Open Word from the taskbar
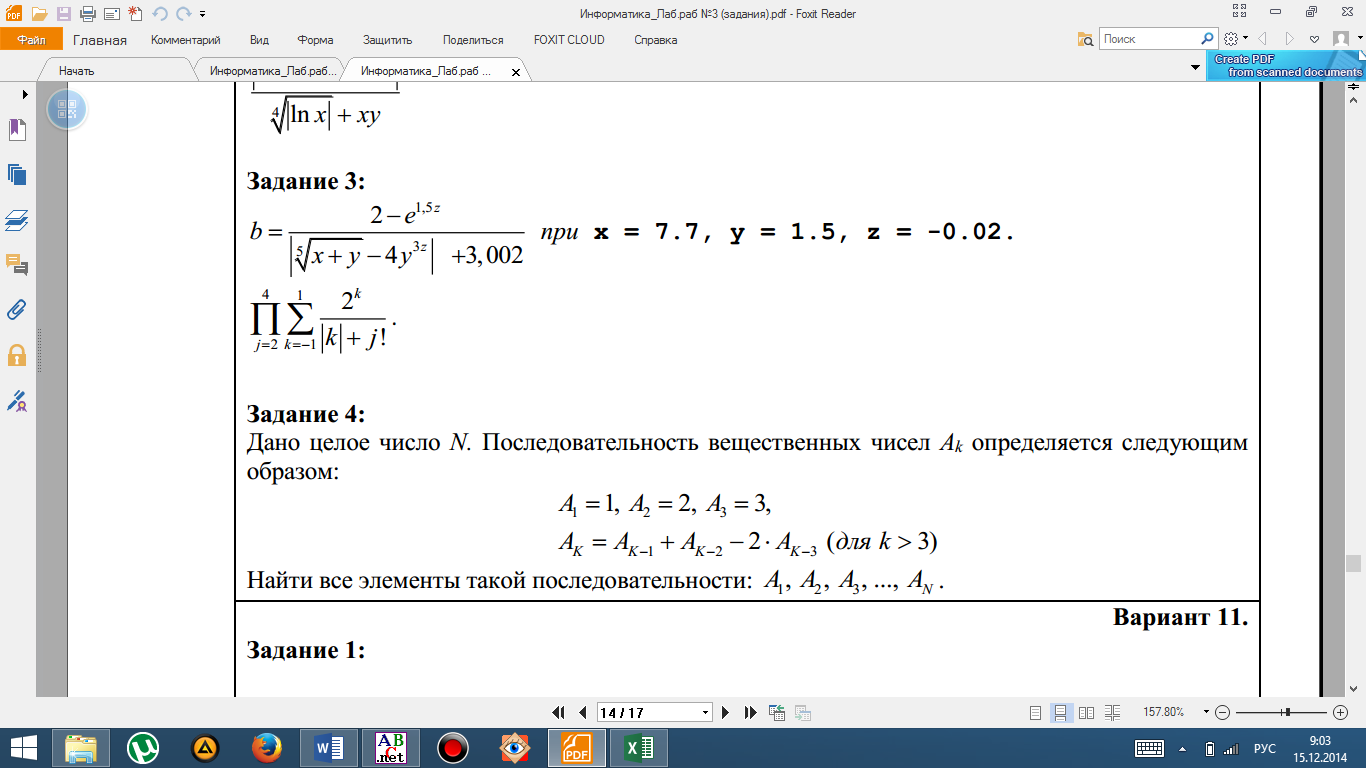Screen dimensions: 1366x768 (329, 748)
